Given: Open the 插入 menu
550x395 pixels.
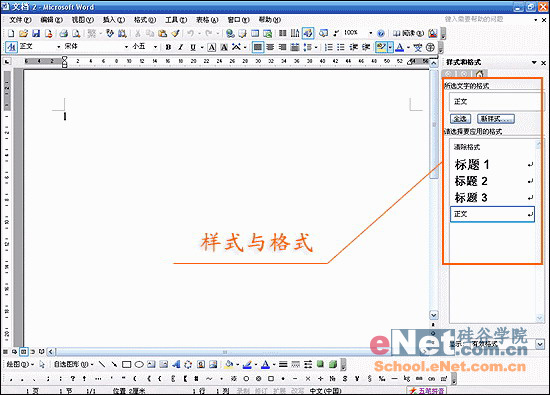Looking at the screenshot, I should coord(114,20).
